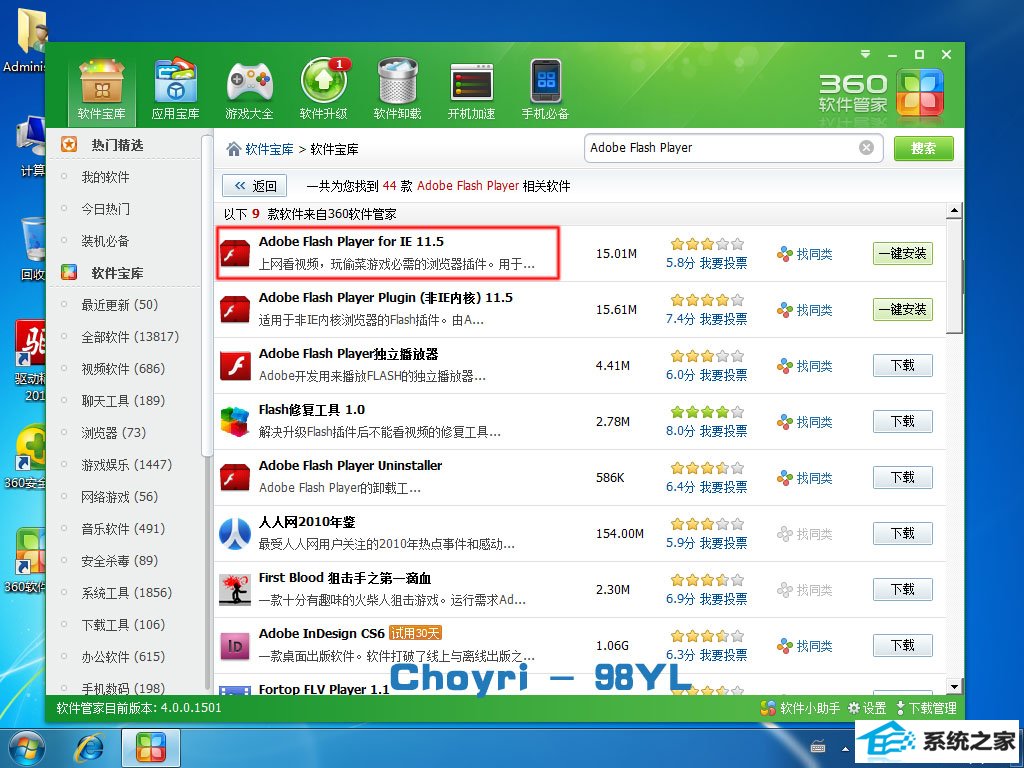Download 人人网2010年鉴
The width and height of the screenshot is (1024, 768).
tap(903, 534)
